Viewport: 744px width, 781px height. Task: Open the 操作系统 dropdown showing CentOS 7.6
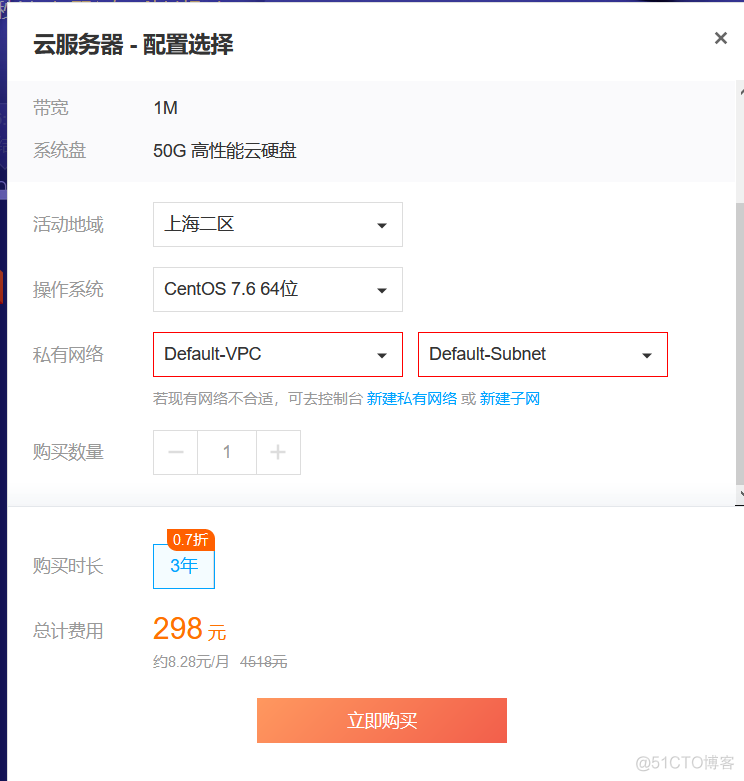[x=277, y=289]
